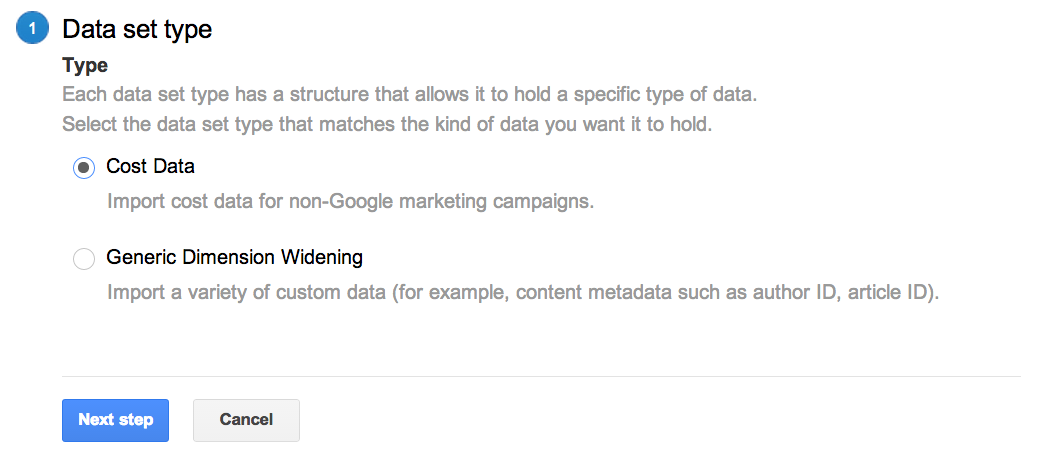
Task: Choose the Generic Dimension Widening radio button
Action: (x=83, y=258)
